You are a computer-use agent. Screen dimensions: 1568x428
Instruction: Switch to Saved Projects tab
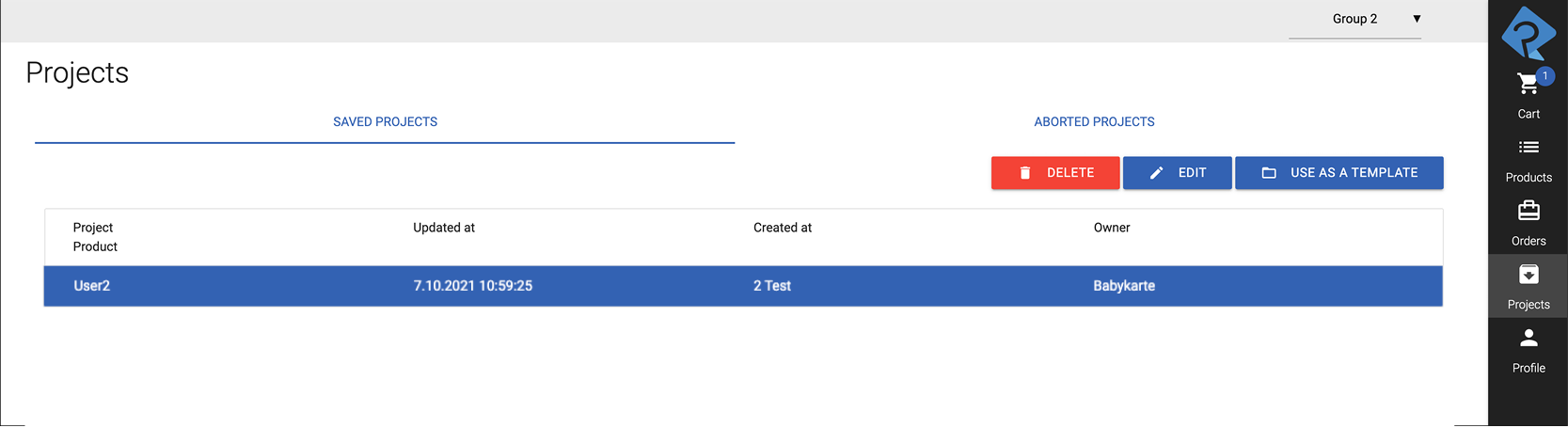pos(385,122)
